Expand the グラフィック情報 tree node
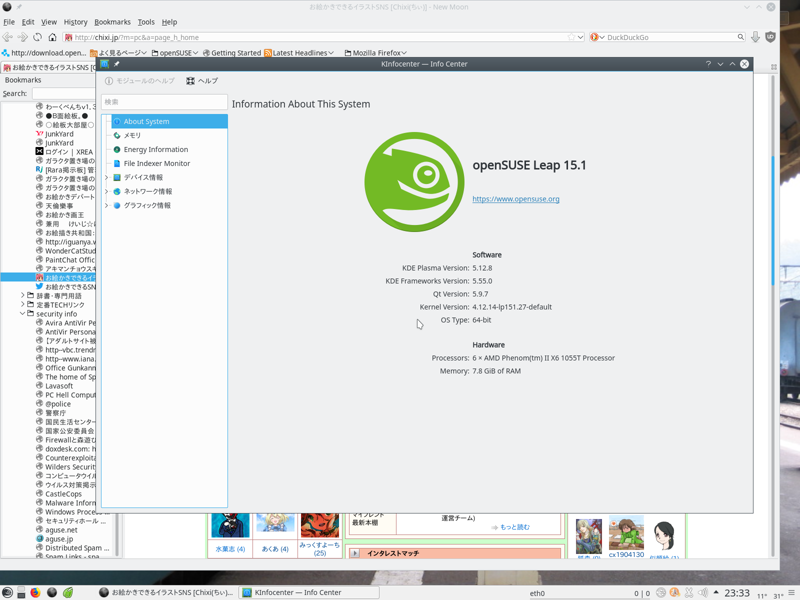The image size is (800, 600). click(x=107, y=205)
